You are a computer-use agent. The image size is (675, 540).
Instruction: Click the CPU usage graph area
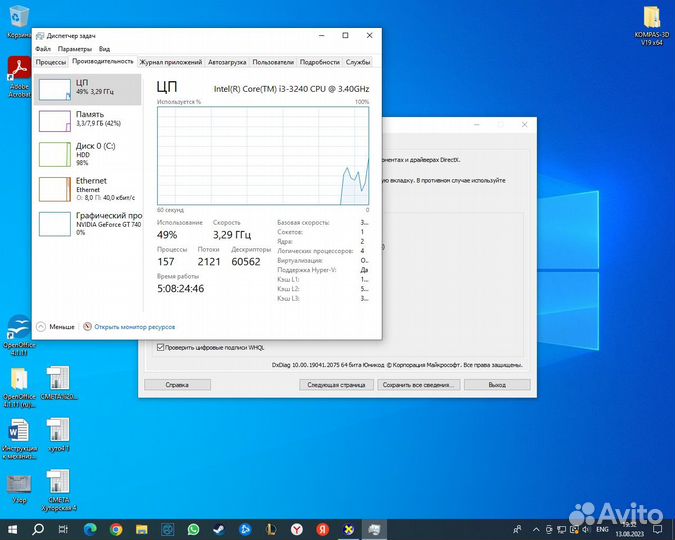click(263, 156)
